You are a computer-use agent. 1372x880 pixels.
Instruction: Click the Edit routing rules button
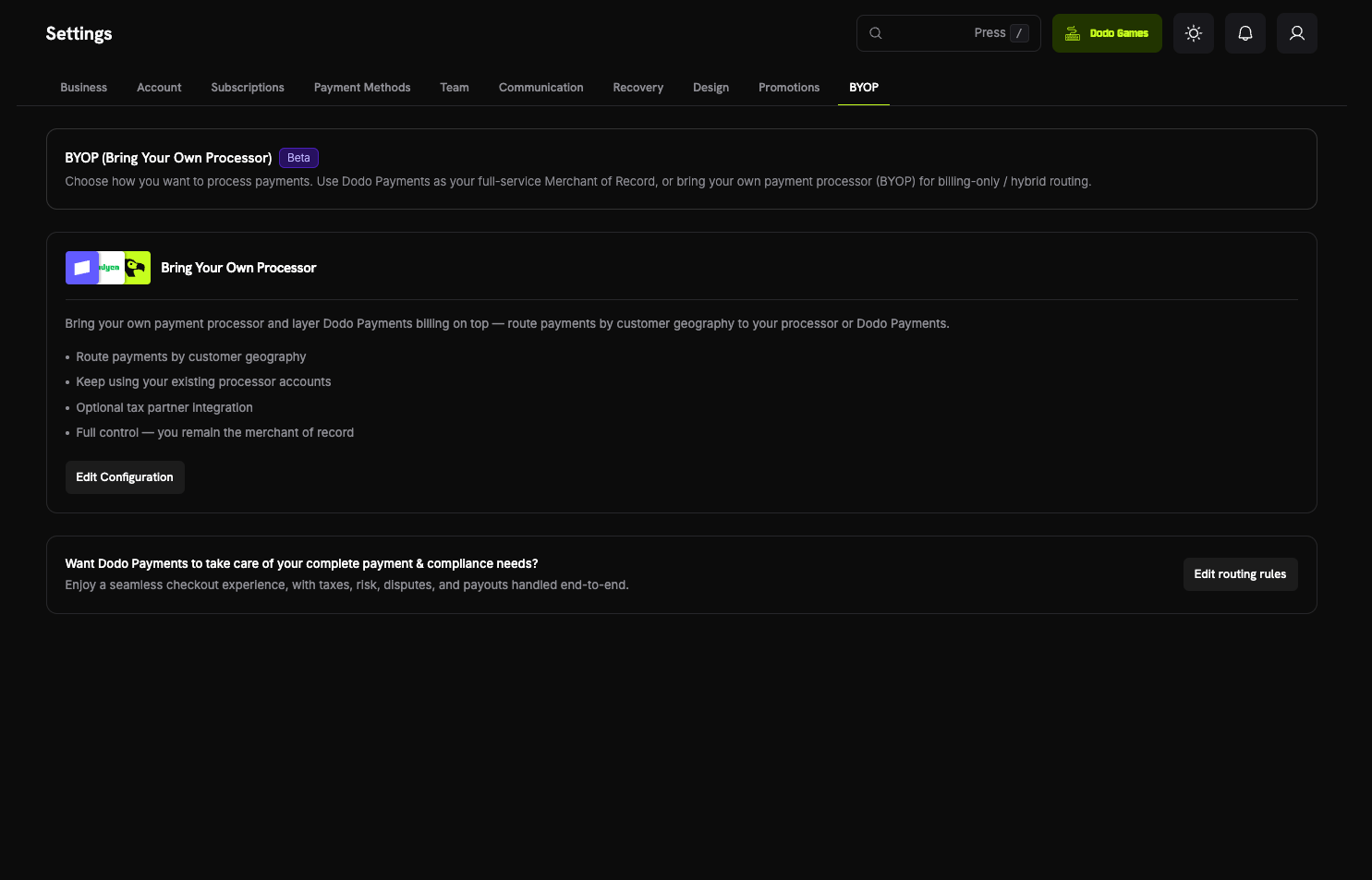[x=1240, y=574]
